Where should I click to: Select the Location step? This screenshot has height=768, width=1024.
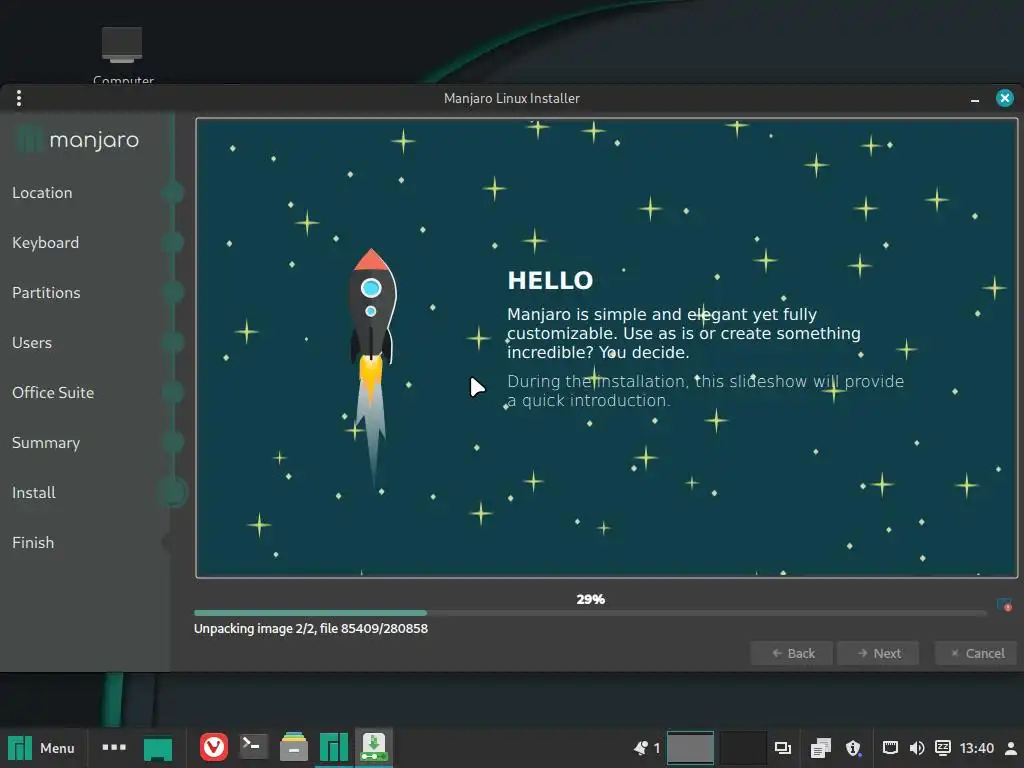[x=42, y=193]
